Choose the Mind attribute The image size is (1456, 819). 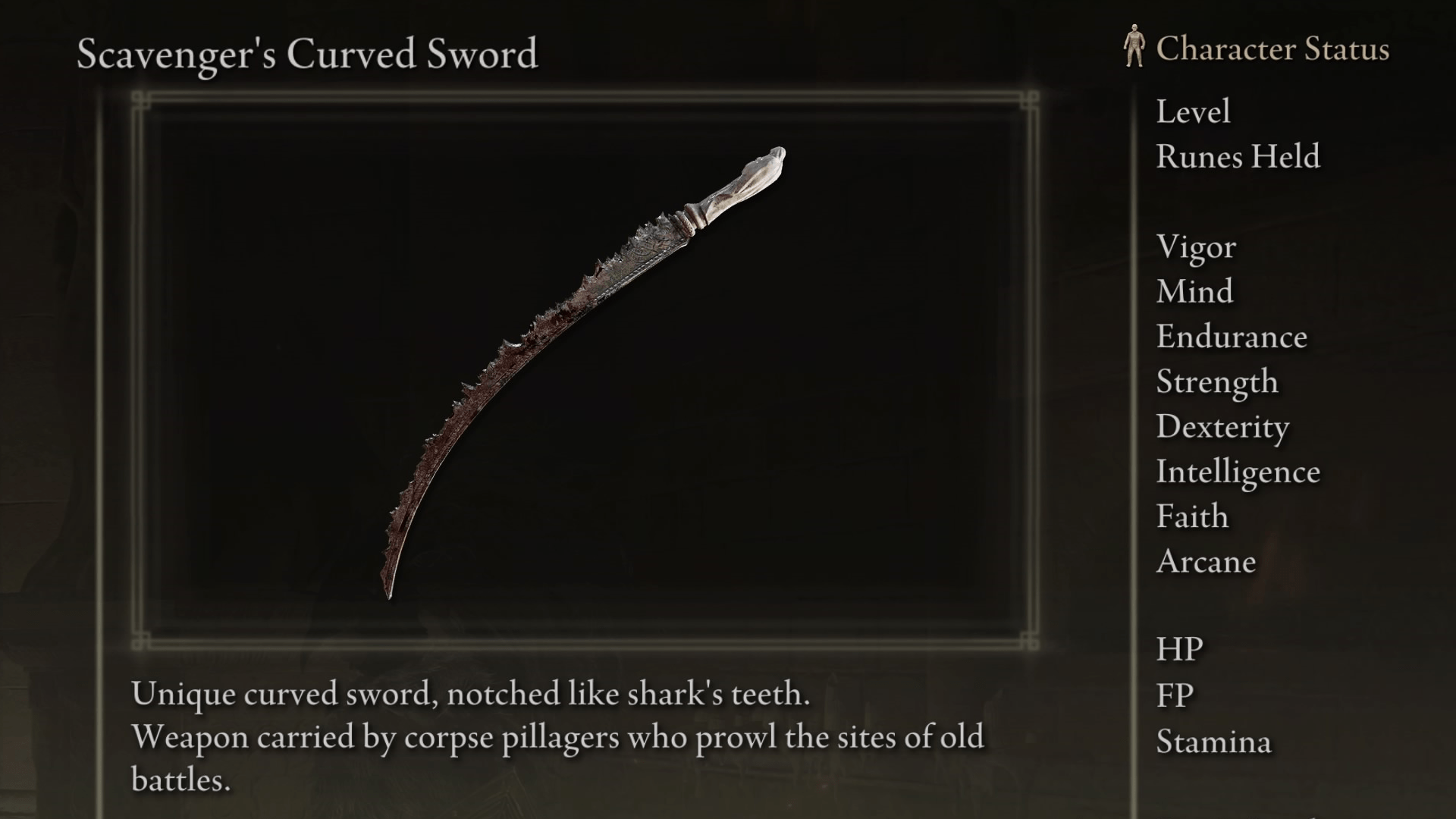click(x=1194, y=292)
